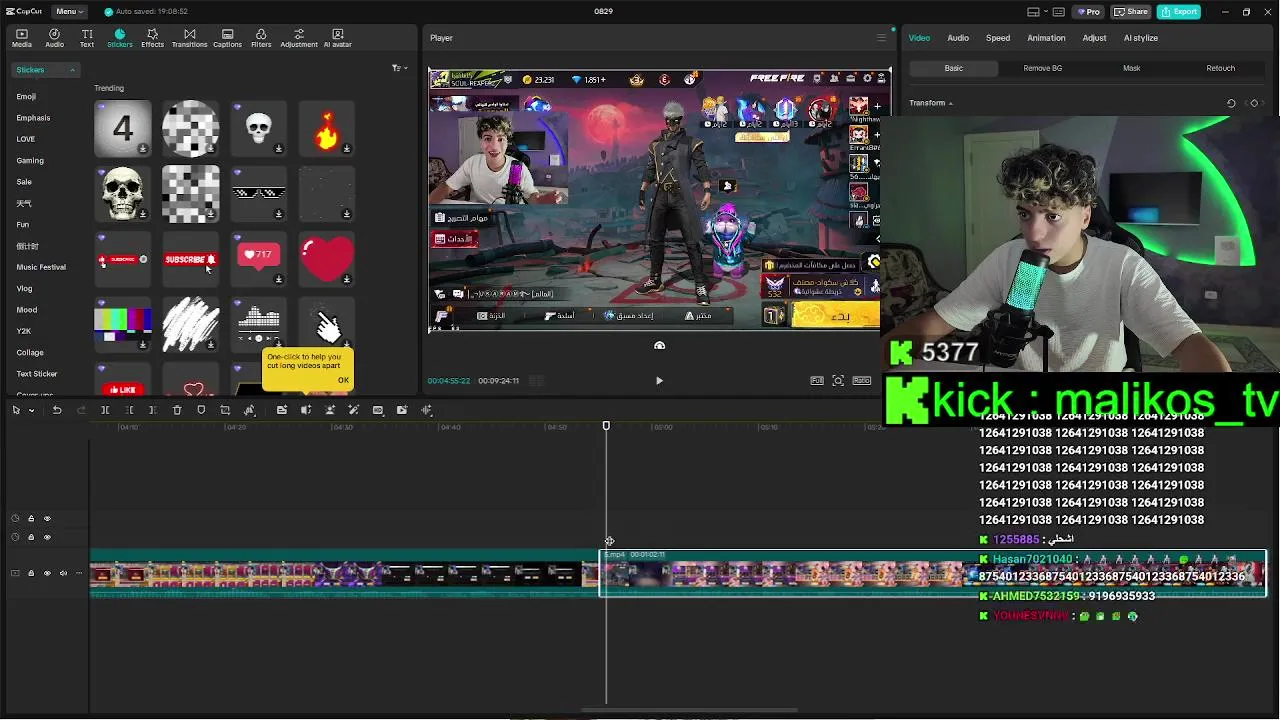This screenshot has height=720, width=1280.
Task: Switch to the Speed tab
Action: tap(998, 38)
